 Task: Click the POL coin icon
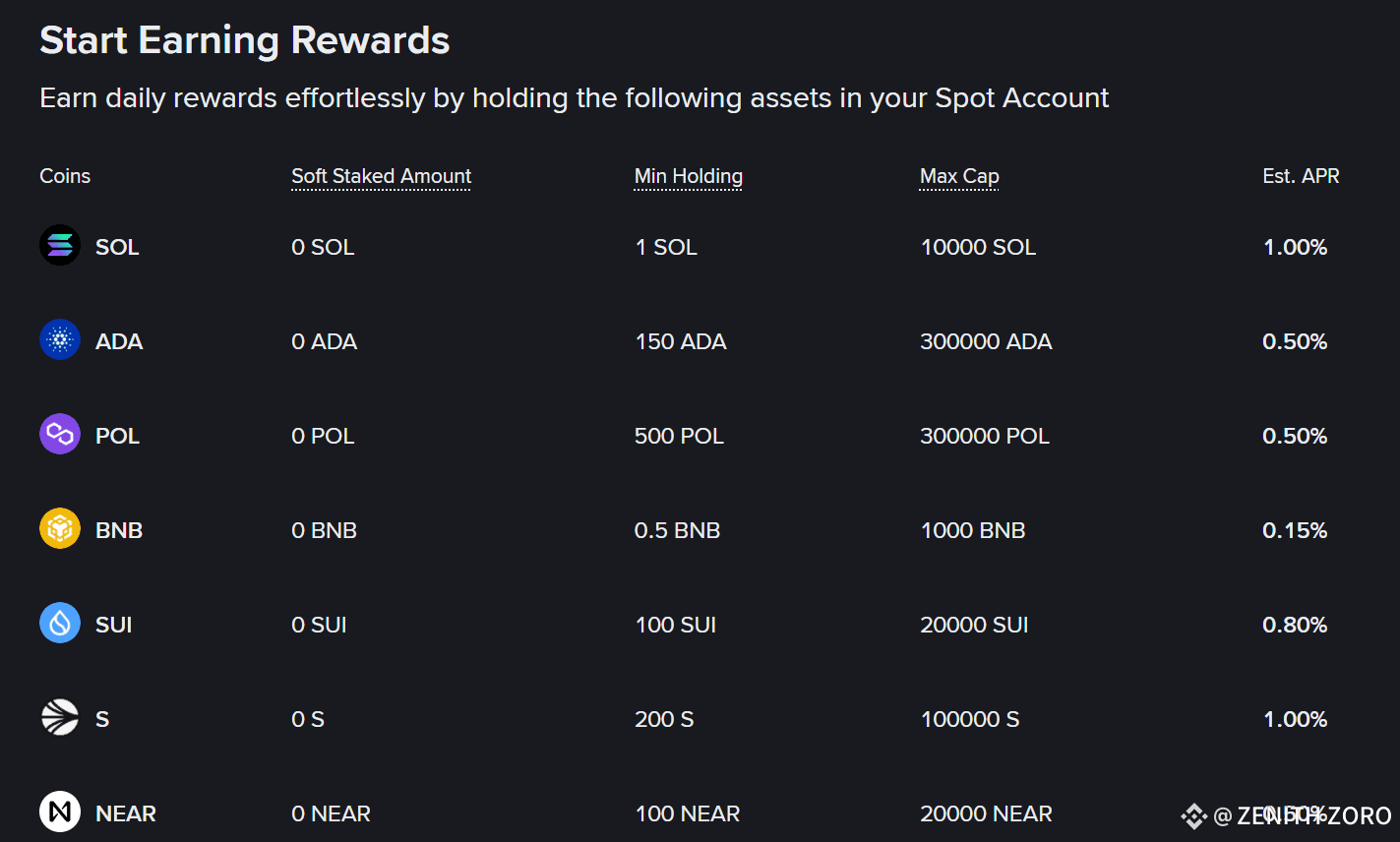click(x=60, y=435)
